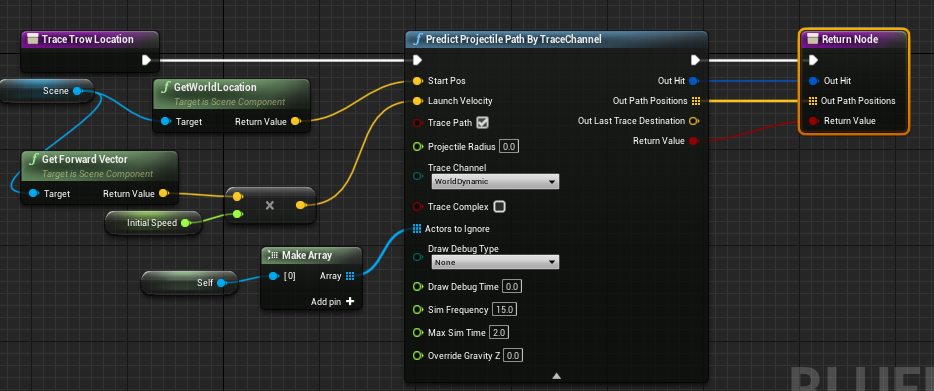Click Out Path Positions output pin on Predict node
Screen dimensions: 934x391
(696, 101)
